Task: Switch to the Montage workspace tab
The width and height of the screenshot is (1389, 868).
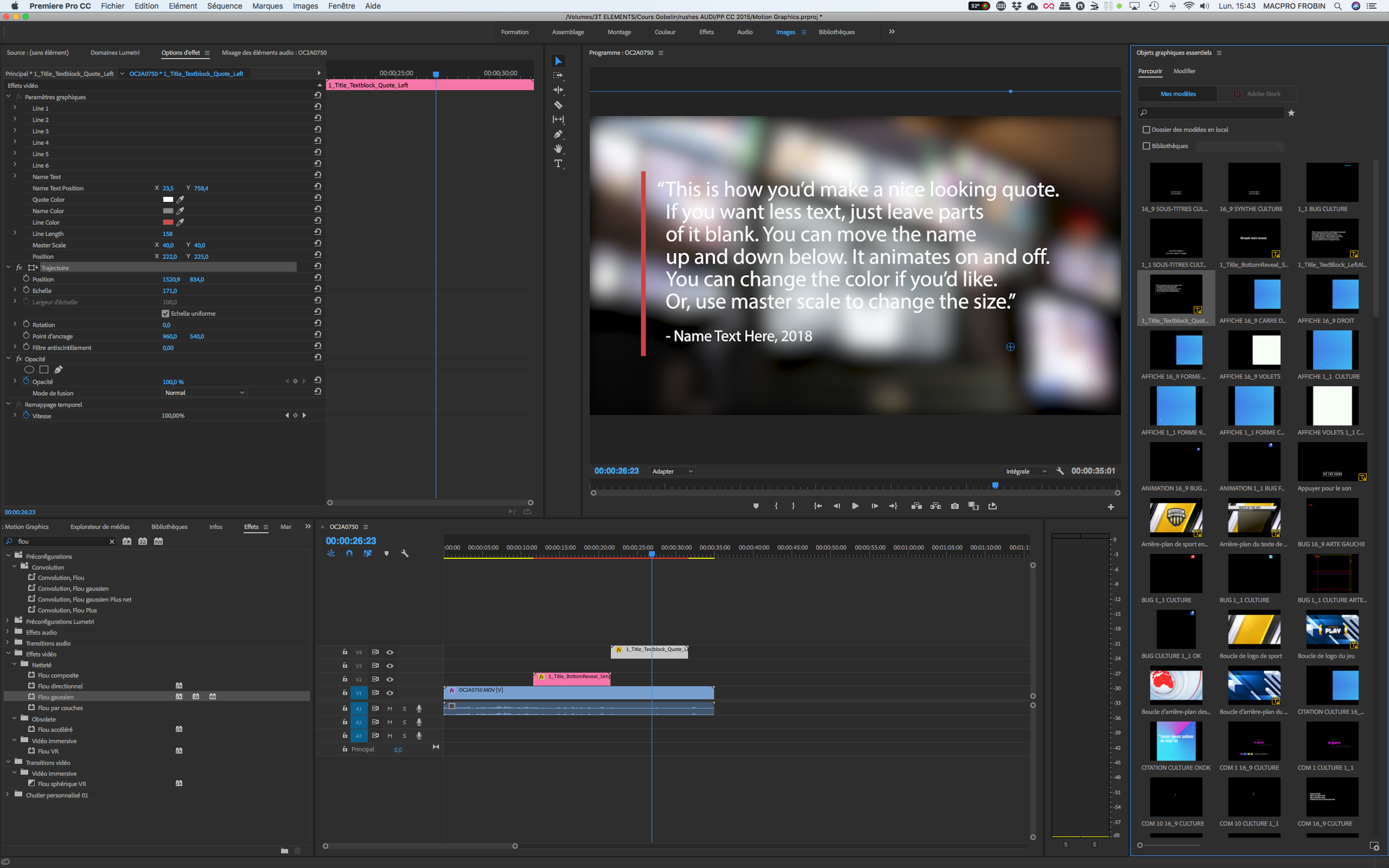Action: 619,31
